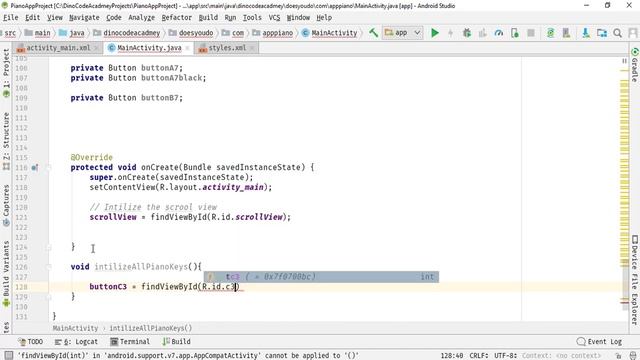
Task: Open the View menu
Action: [x=55, y=18]
